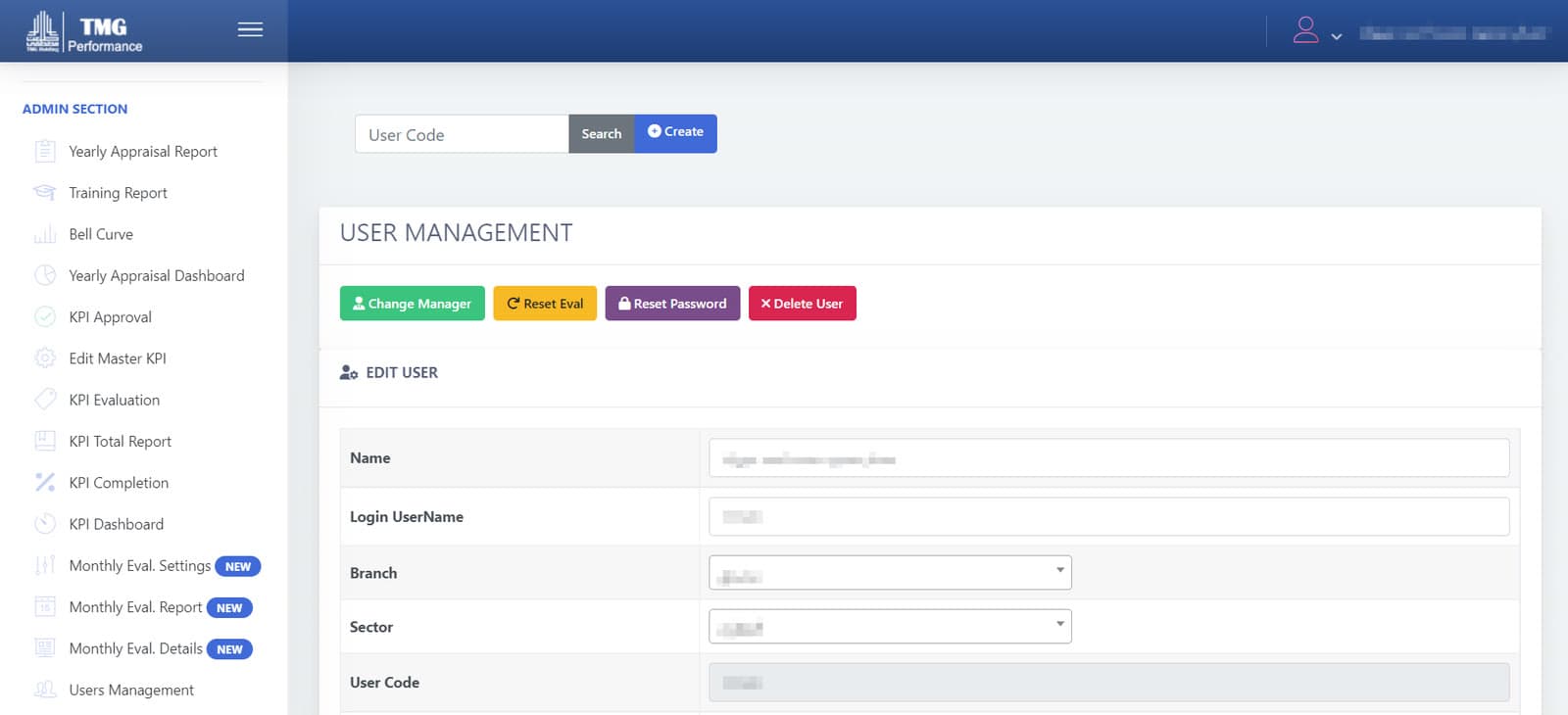This screenshot has height=715, width=1568.
Task: Click the Training Report graduation cap icon
Action: click(x=45, y=193)
